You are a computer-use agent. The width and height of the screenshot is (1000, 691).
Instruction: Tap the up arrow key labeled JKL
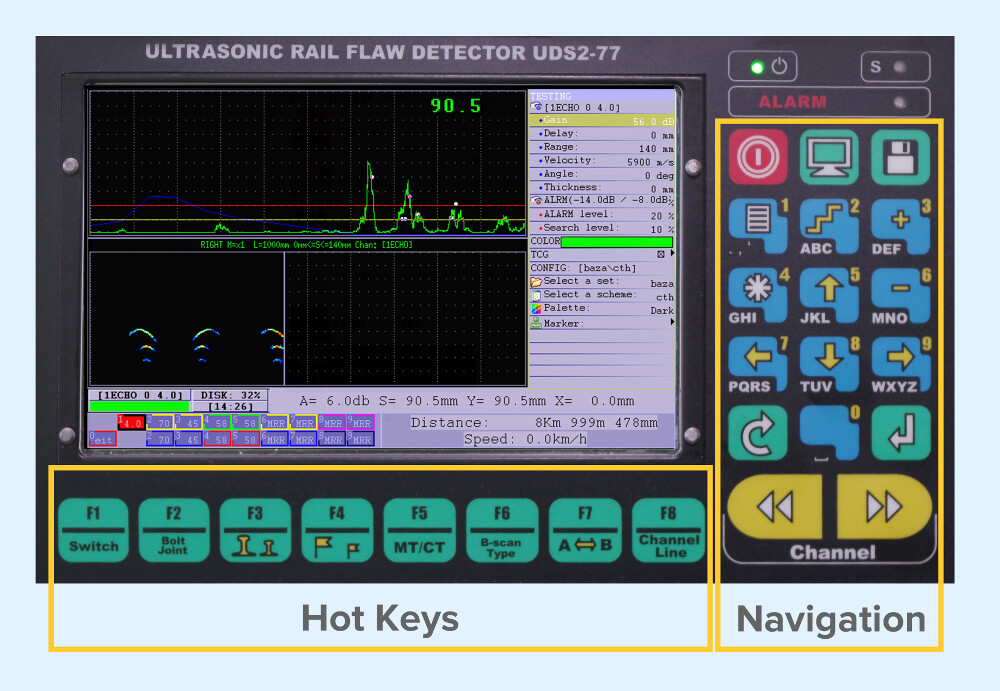[x=828, y=295]
